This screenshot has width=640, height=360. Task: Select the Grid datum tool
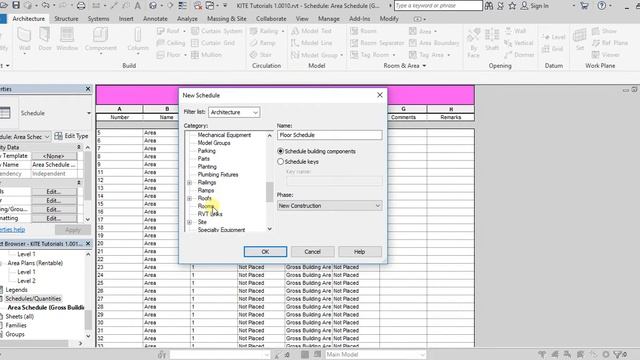[552, 49]
